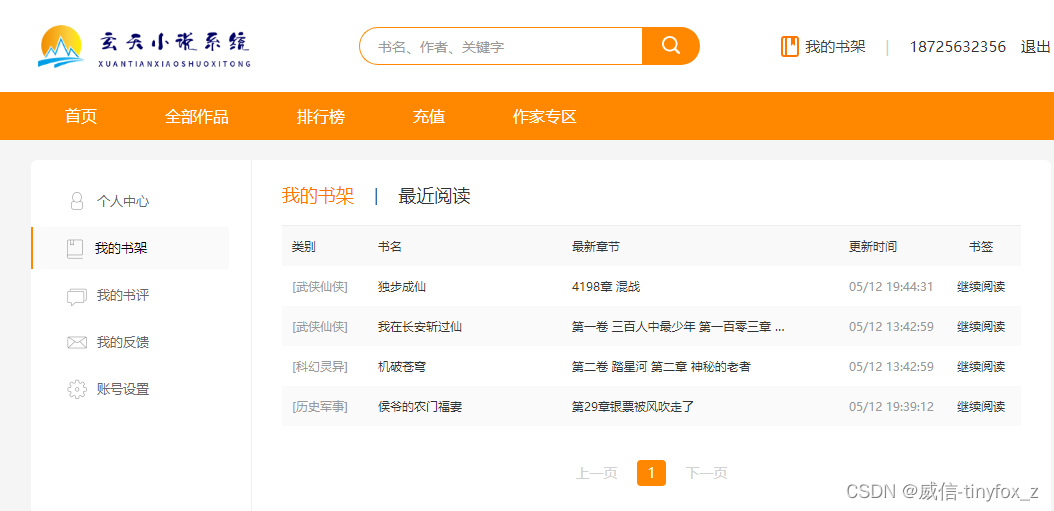Select 我的书架 text in the sidebar
Screen dimensions: 1054x511
tap(121, 249)
